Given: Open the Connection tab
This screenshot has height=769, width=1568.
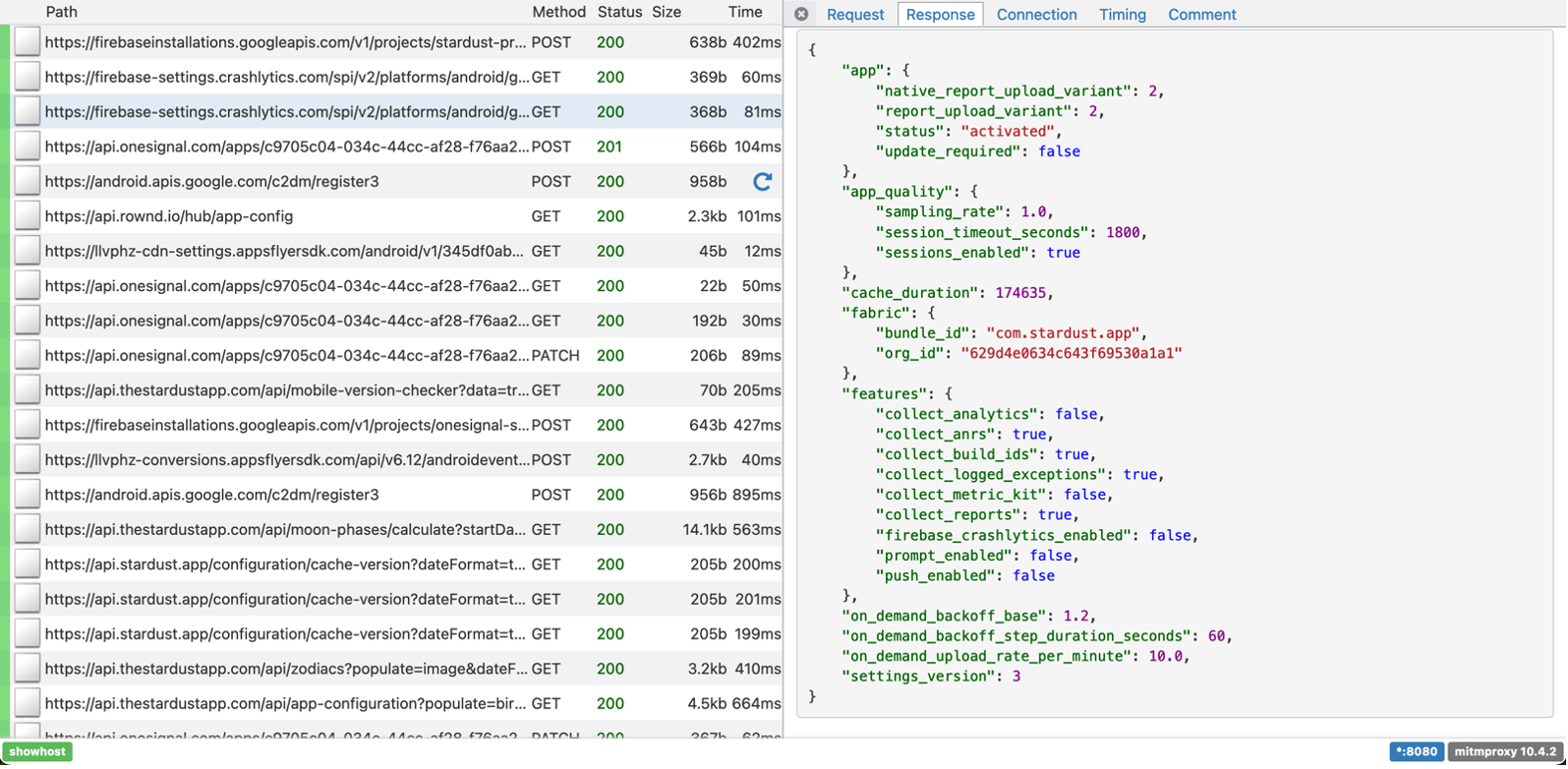Looking at the screenshot, I should coord(1036,15).
